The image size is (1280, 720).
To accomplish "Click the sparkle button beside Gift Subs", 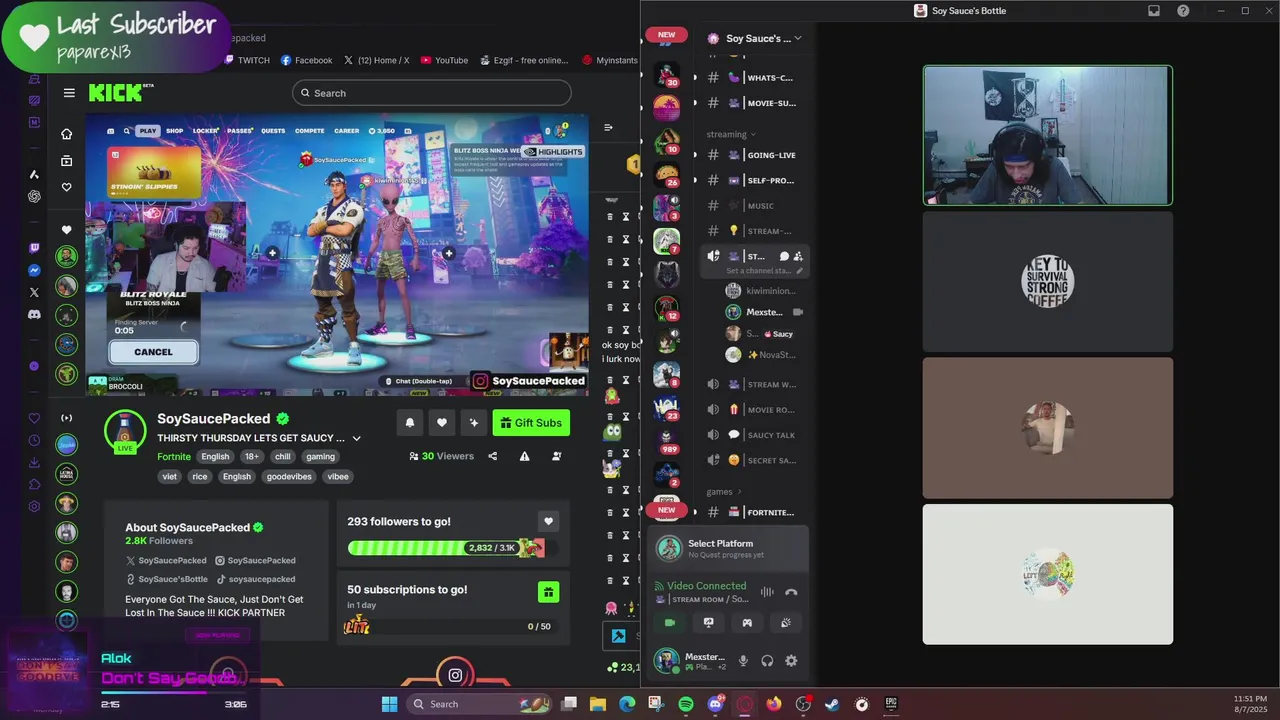I will (474, 423).
